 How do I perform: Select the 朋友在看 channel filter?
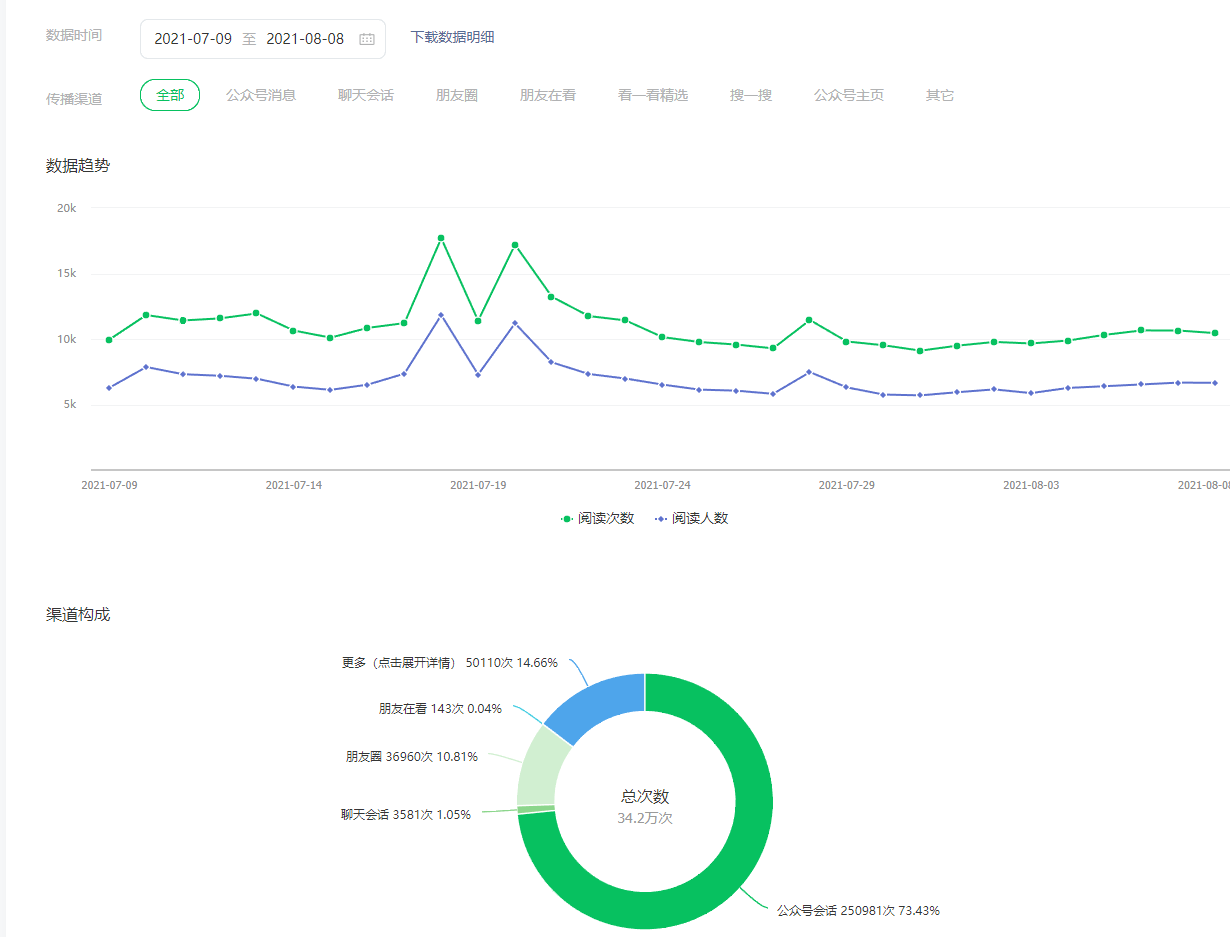(547, 95)
